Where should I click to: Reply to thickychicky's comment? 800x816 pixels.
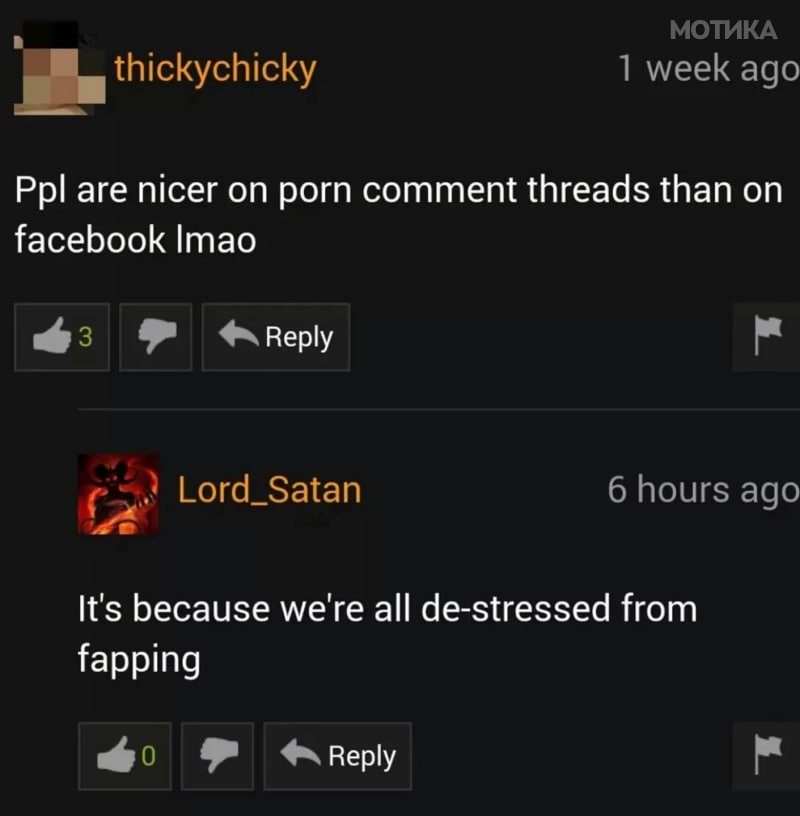tap(276, 337)
